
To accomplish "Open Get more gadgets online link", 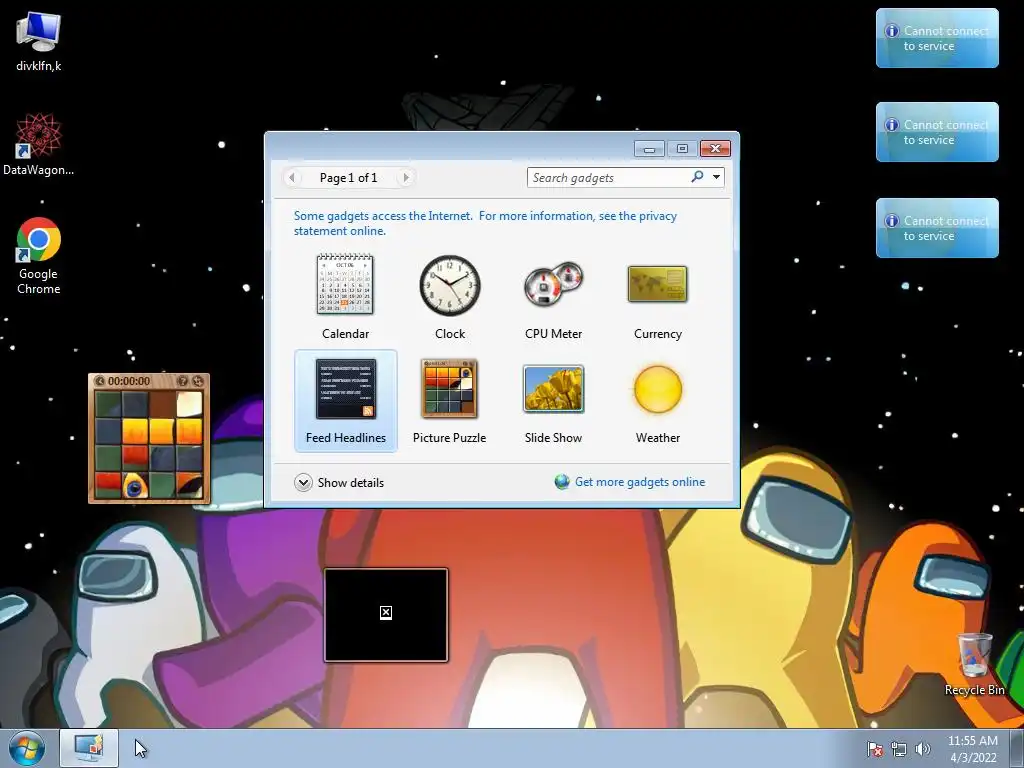I will point(630,482).
